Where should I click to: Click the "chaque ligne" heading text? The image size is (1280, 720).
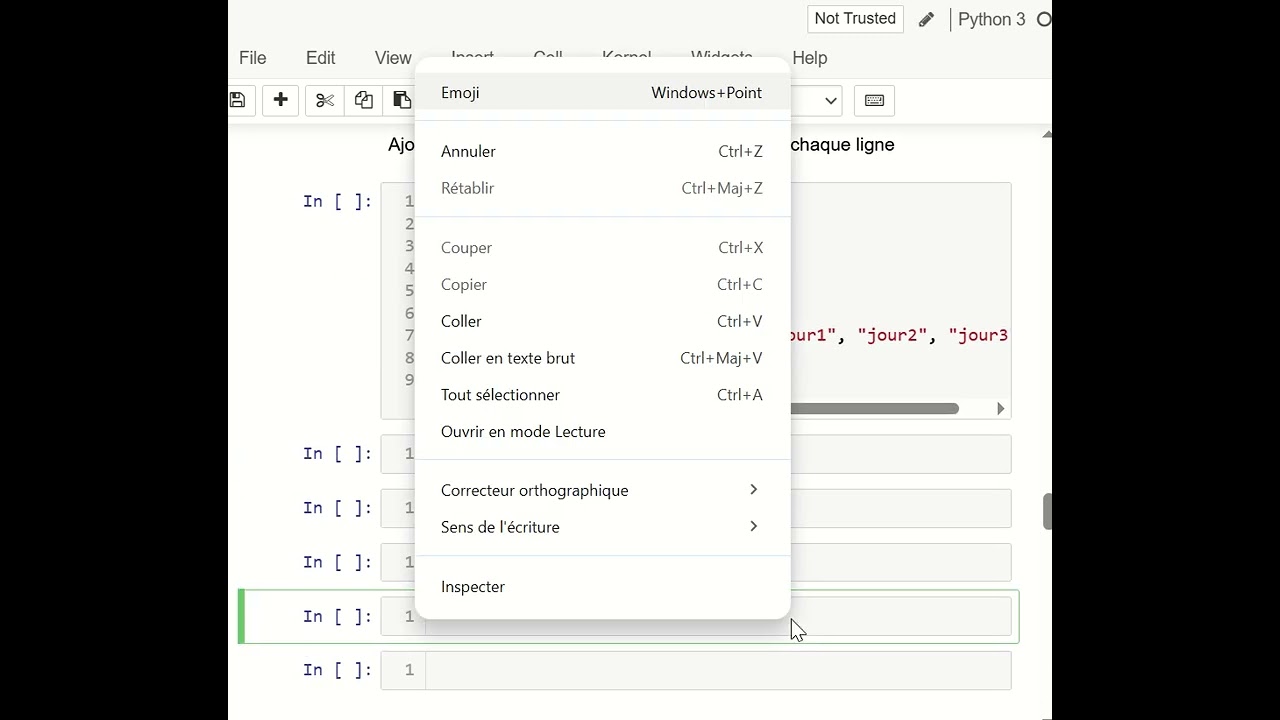[x=842, y=145]
